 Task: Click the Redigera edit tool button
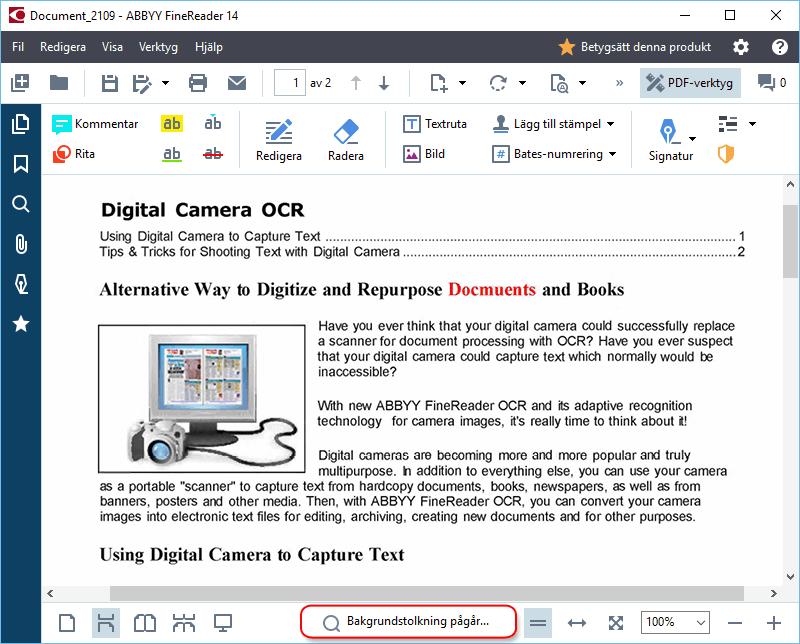click(x=279, y=140)
